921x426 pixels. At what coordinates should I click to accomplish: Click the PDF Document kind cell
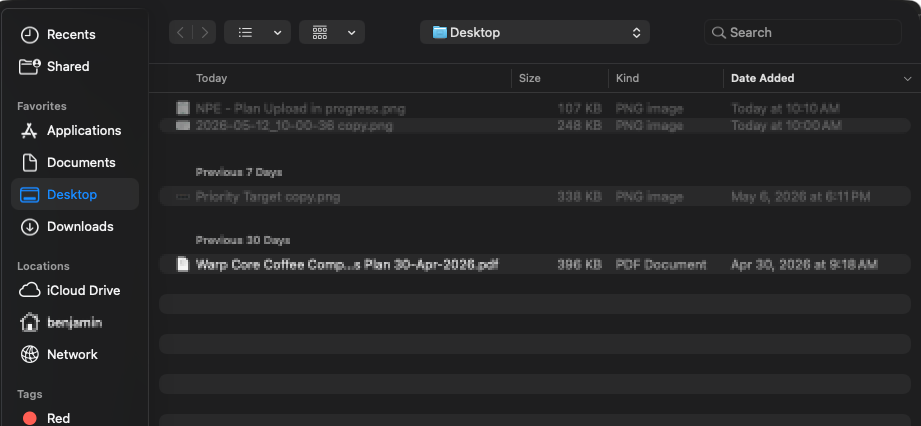coord(661,264)
